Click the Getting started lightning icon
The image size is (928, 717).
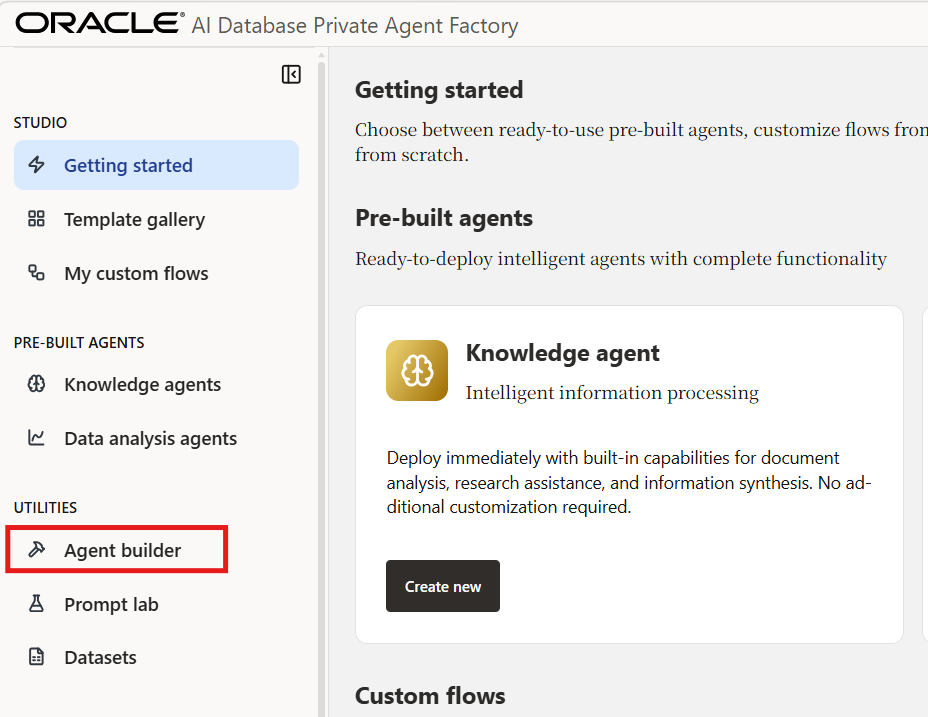37,165
